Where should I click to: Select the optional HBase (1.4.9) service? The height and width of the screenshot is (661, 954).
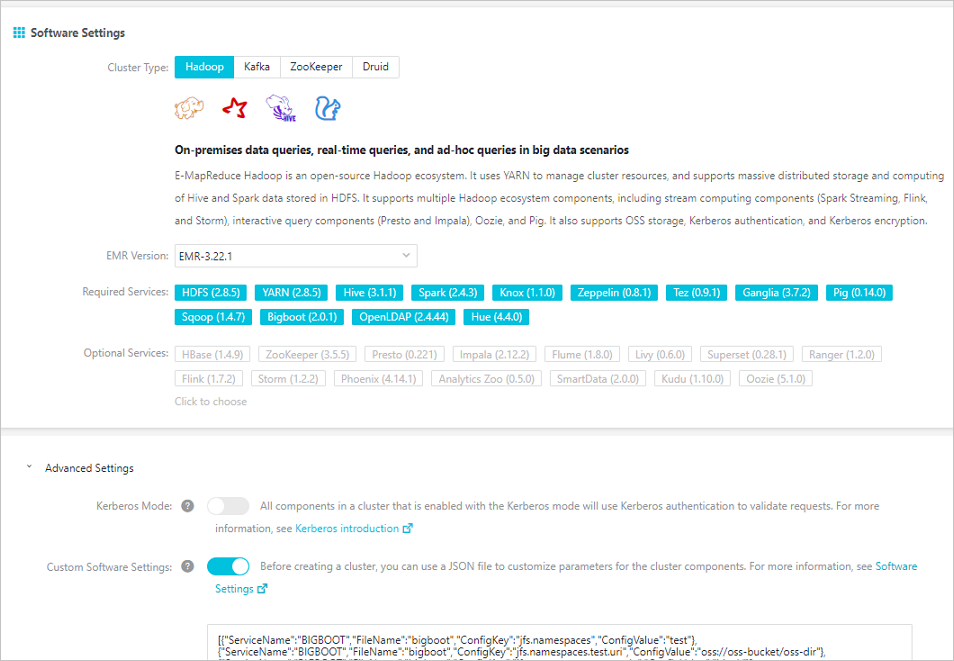pos(212,354)
